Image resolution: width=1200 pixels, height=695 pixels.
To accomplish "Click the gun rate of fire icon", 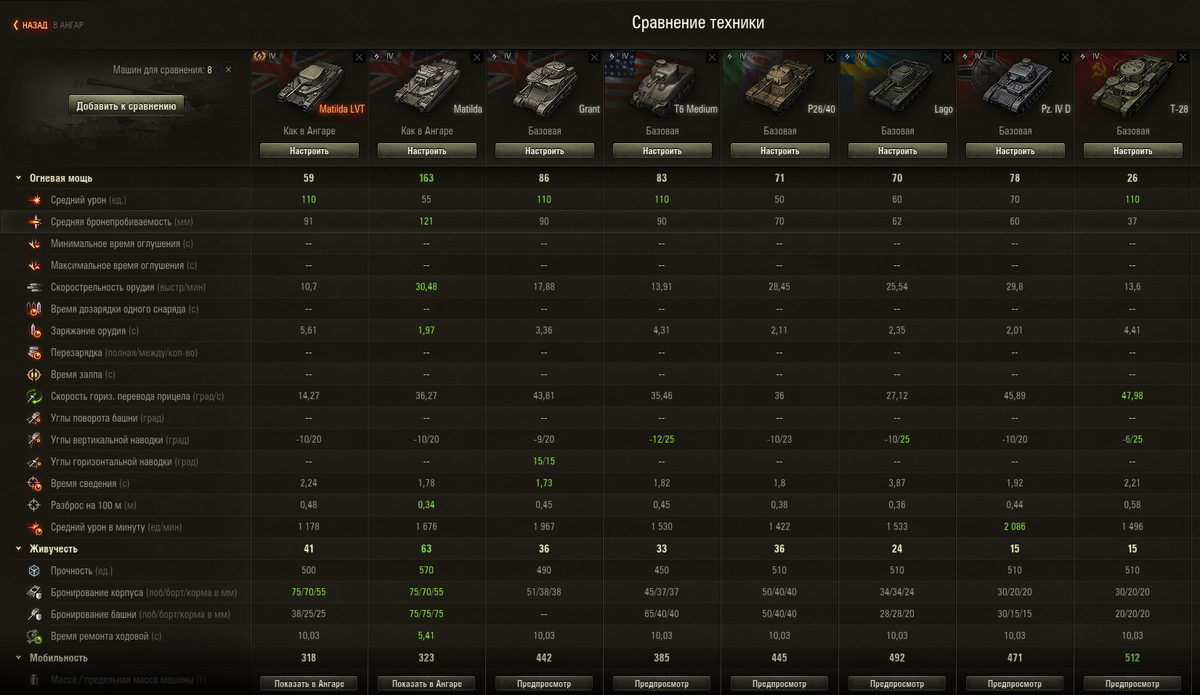I will point(34,287).
